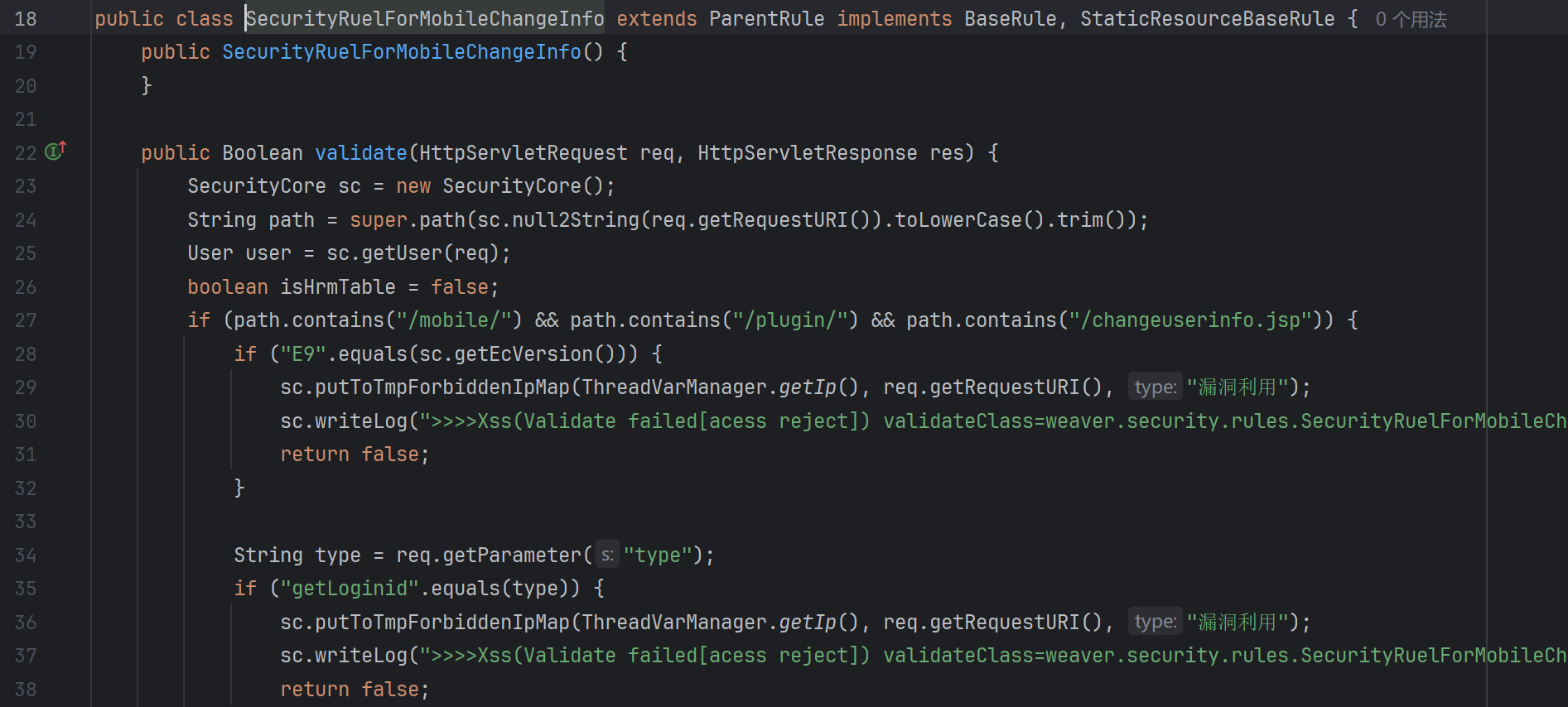Click the SecurityRuelForMobileChangeInfo constructor name on line 19

402,52
